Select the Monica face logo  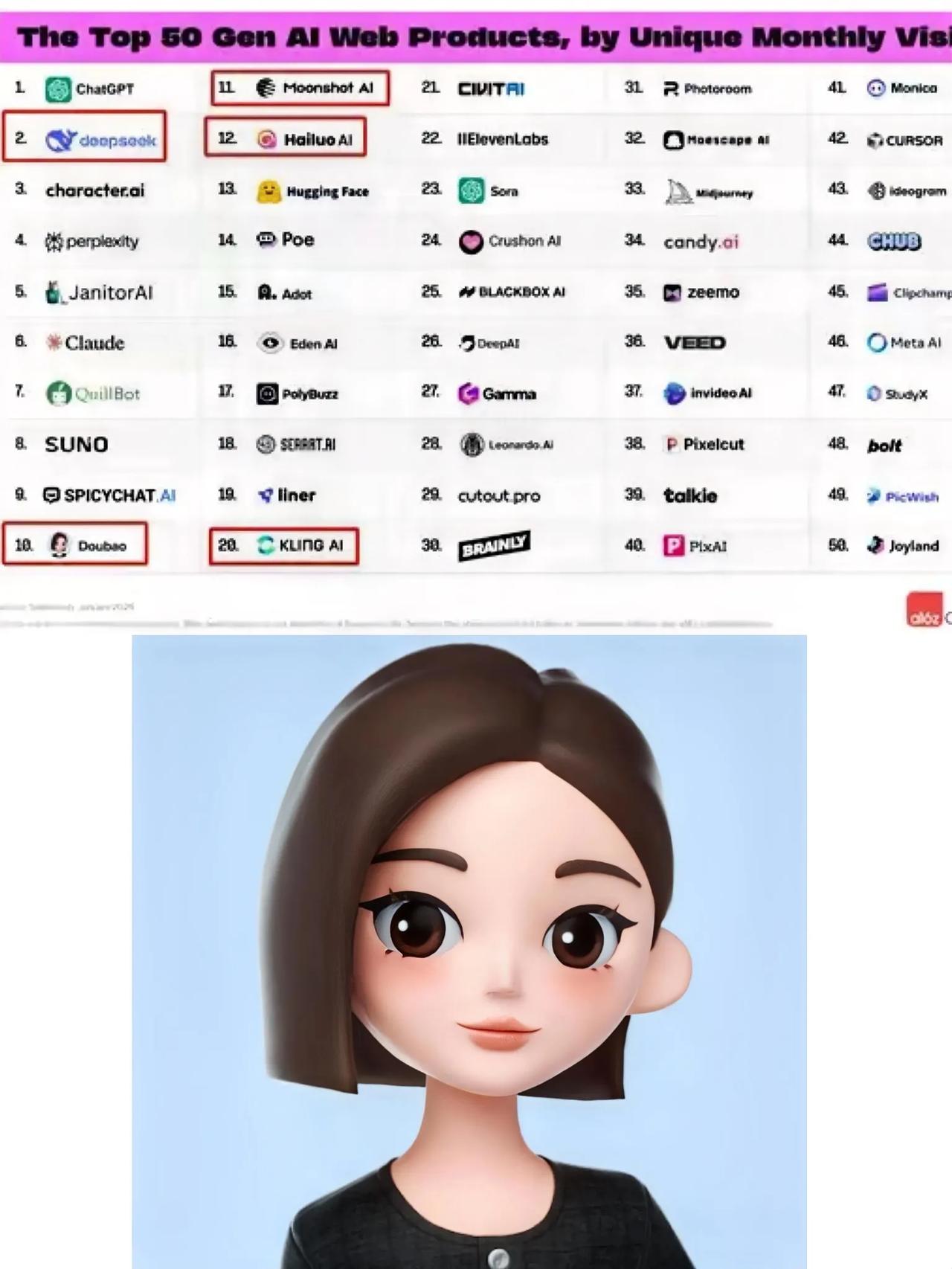876,89
